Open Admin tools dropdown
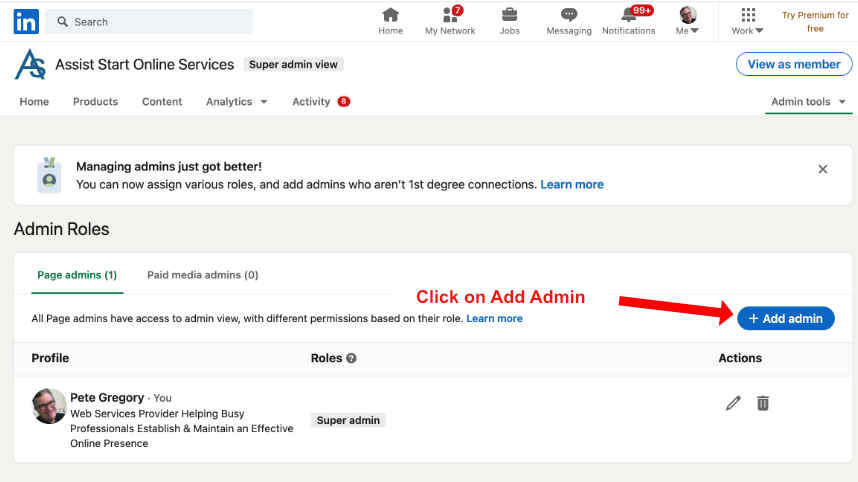 click(808, 102)
